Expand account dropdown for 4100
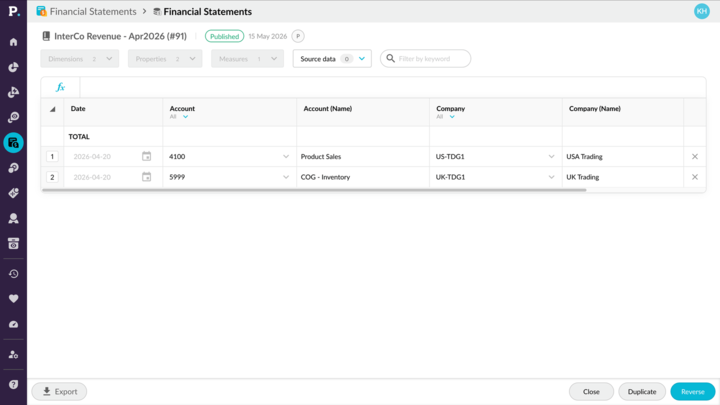 click(286, 157)
